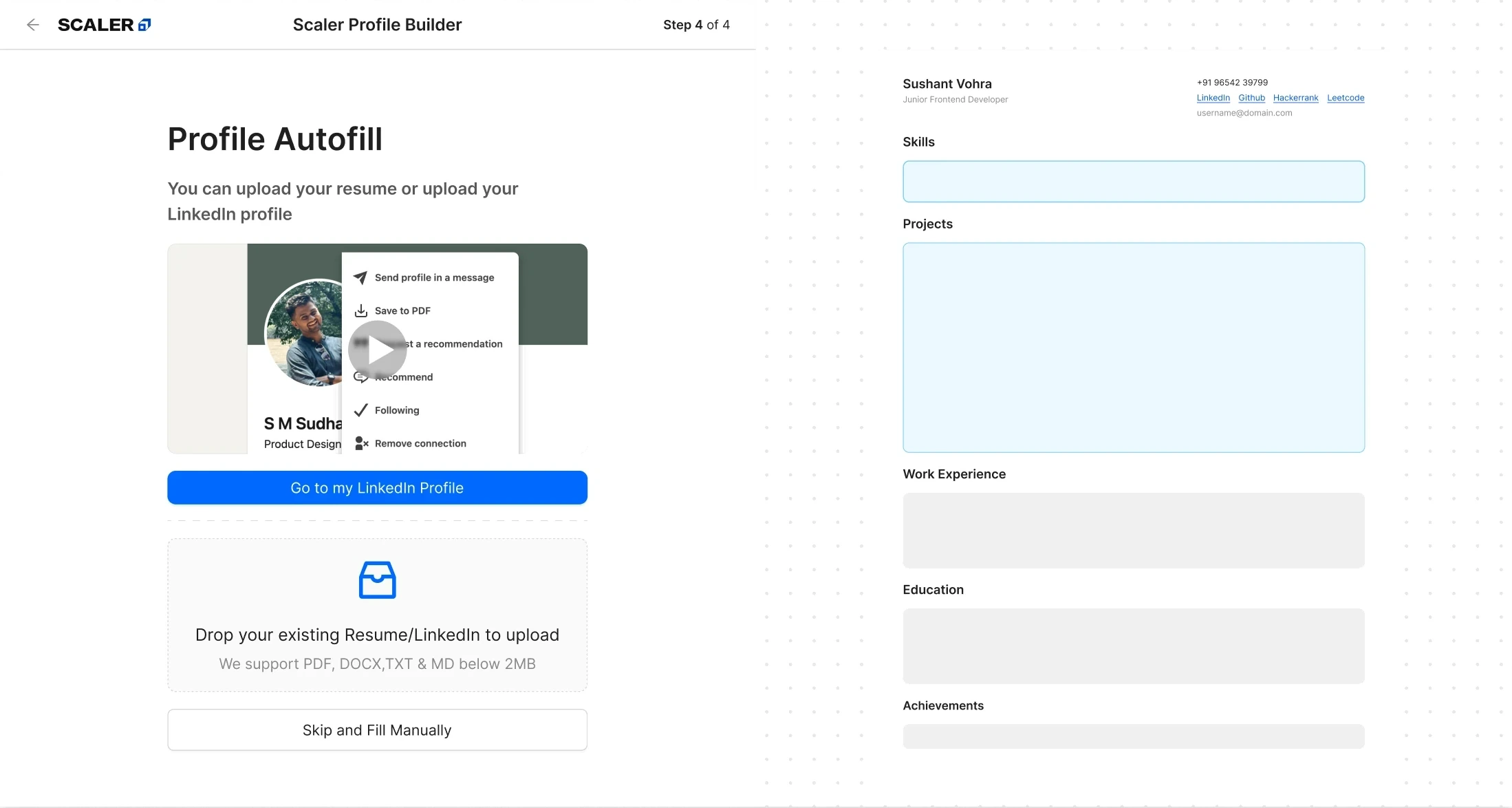Select the Skills placeholder box
This screenshot has height=808, width=1512.
tap(1133, 181)
